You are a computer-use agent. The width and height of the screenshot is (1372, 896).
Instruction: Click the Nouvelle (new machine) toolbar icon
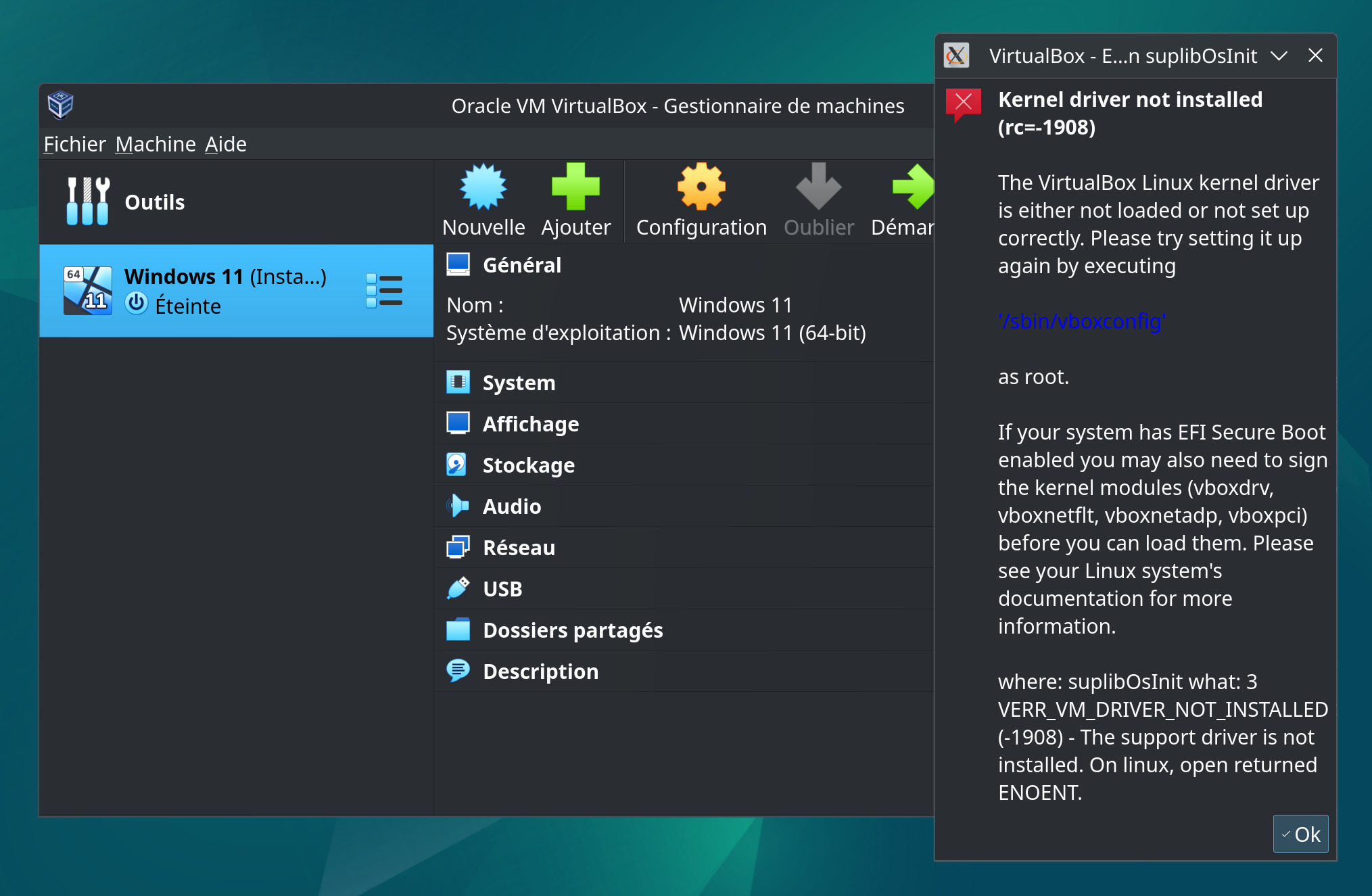[x=483, y=186]
